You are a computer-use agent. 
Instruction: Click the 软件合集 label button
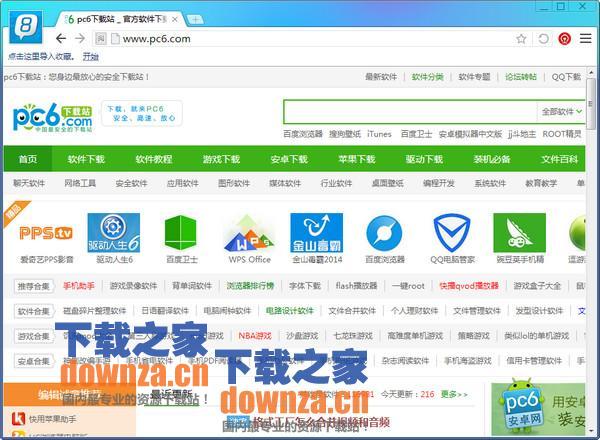coord(33,311)
